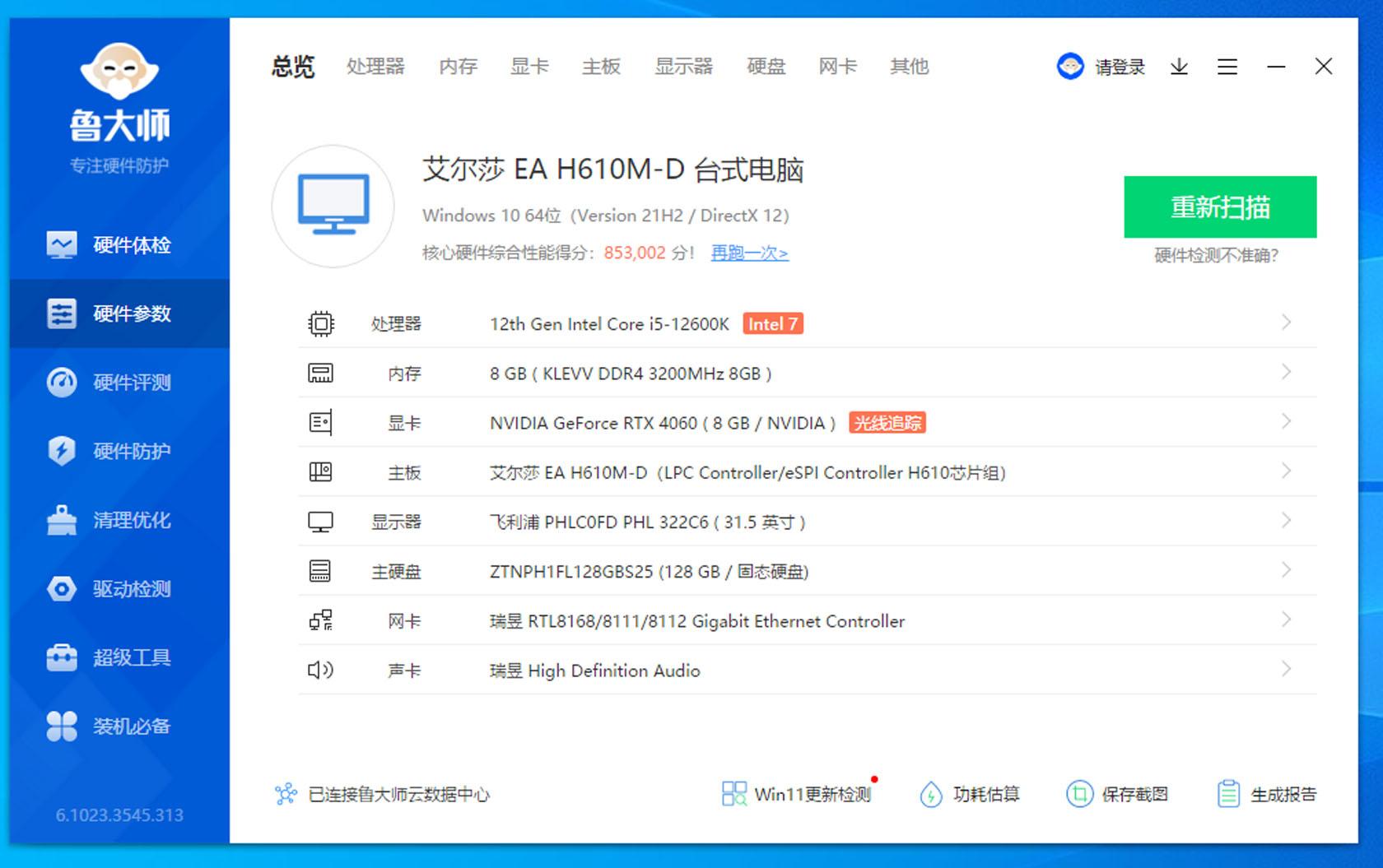Click the 显示器 monitor row icon
Viewport: 1383px width, 868px height.
[321, 522]
